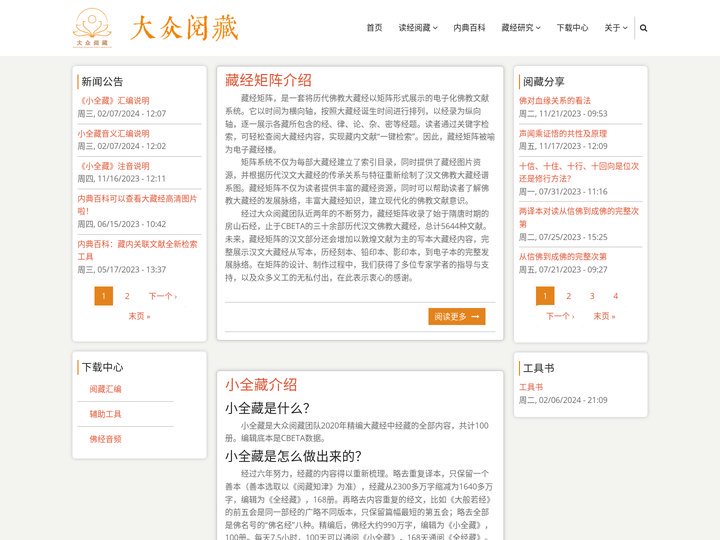Image resolution: width=720 pixels, height=540 pixels.
Task: Open 下载中心 in top navigation
Action: 572,28
